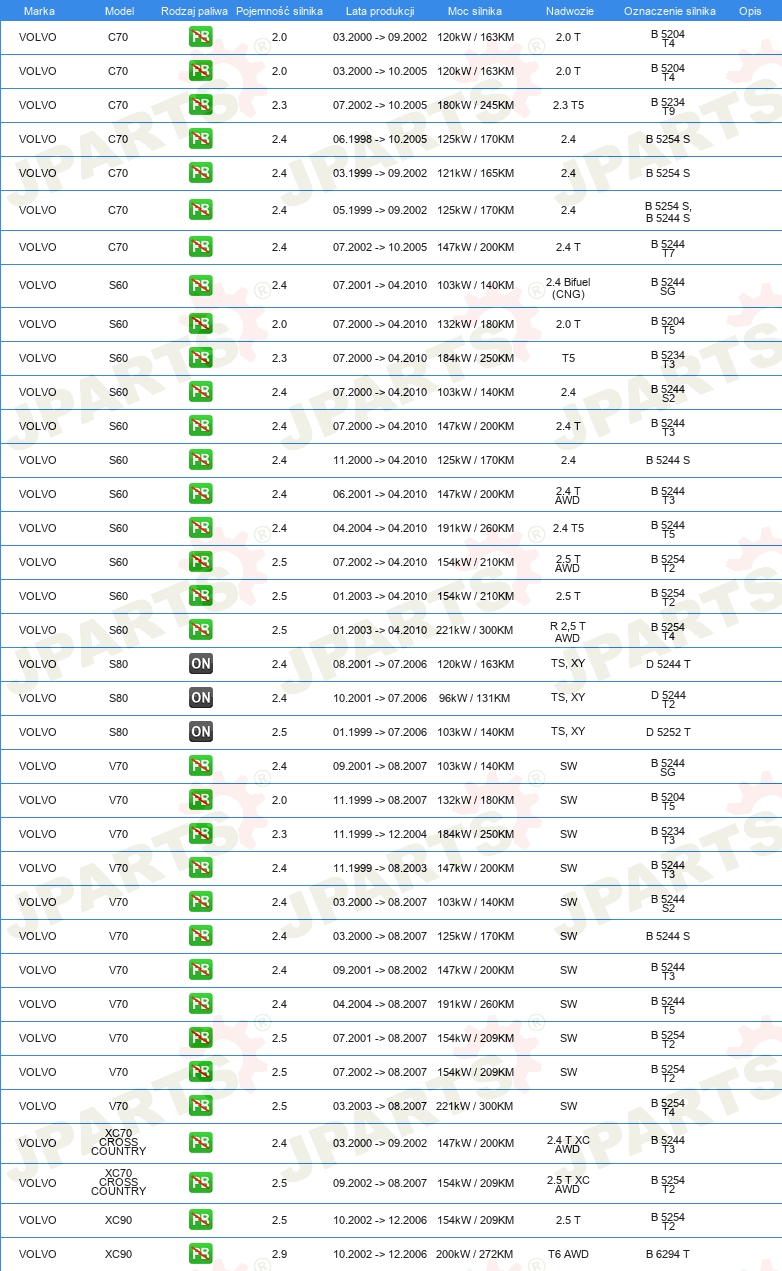
Task: Click the petrol icon in the S60 191kW / 260KM row
Action: point(201,528)
